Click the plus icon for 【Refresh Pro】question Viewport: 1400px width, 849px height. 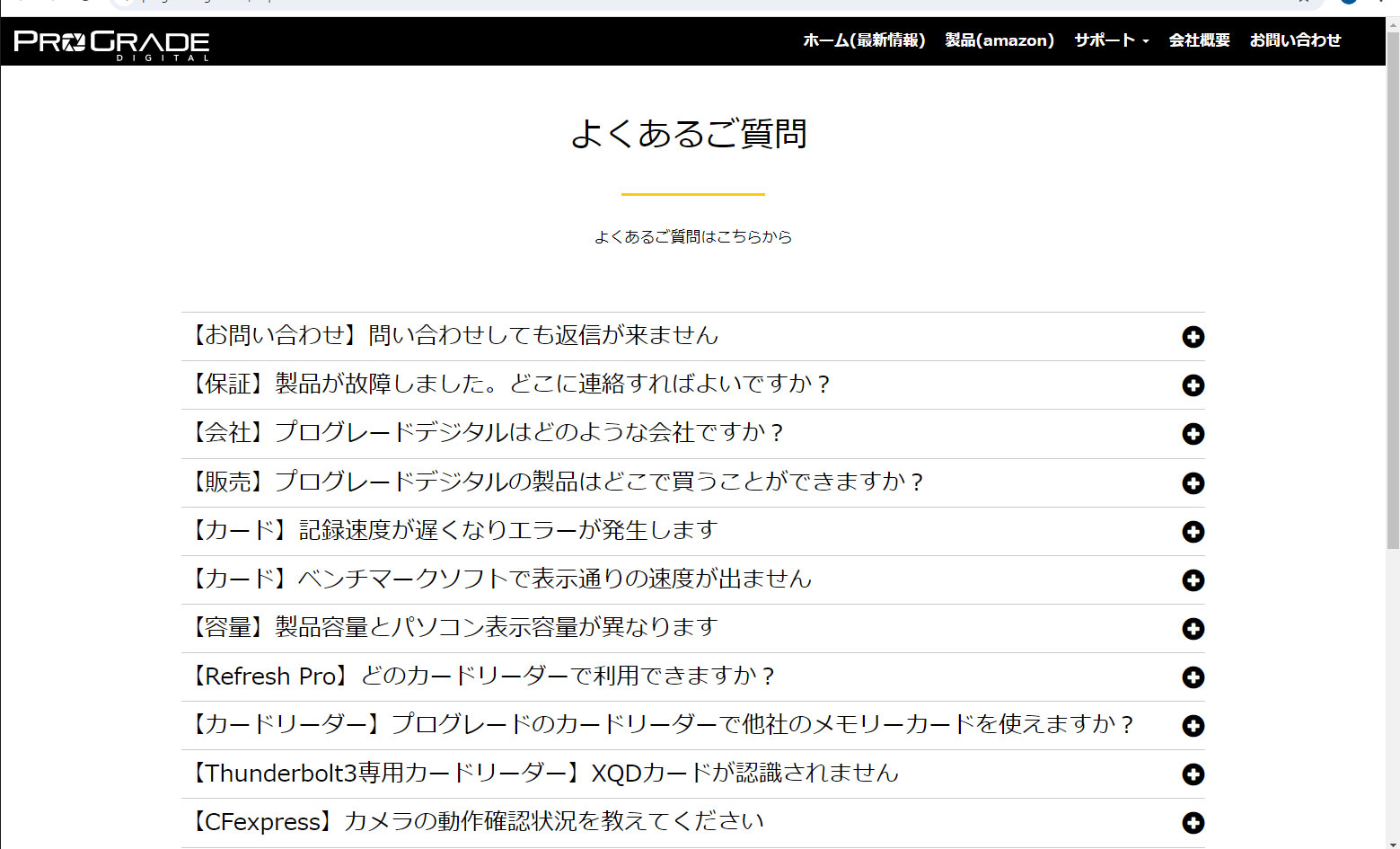[x=1193, y=677]
